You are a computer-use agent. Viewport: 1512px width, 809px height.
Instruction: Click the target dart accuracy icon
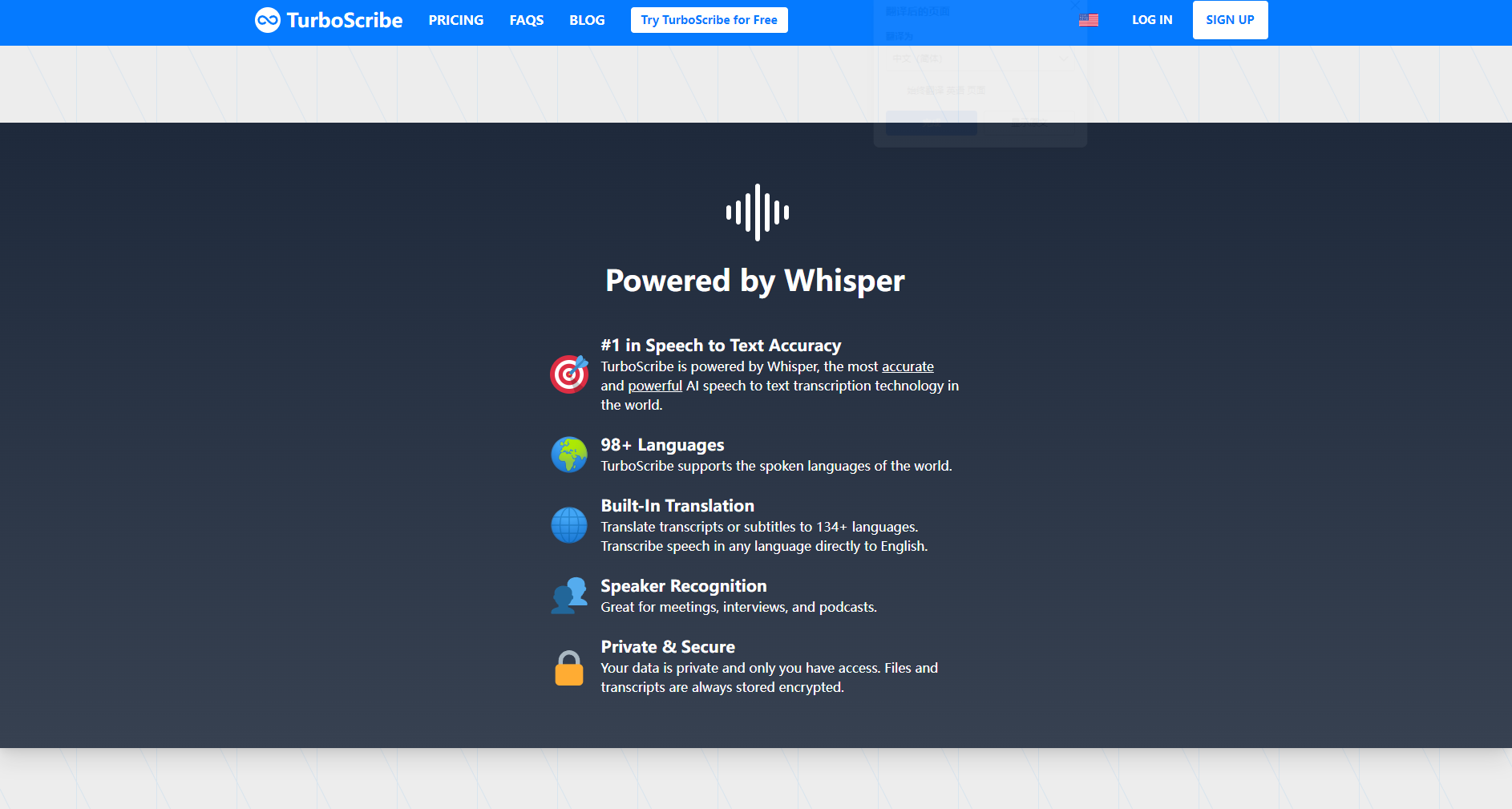[569, 374]
